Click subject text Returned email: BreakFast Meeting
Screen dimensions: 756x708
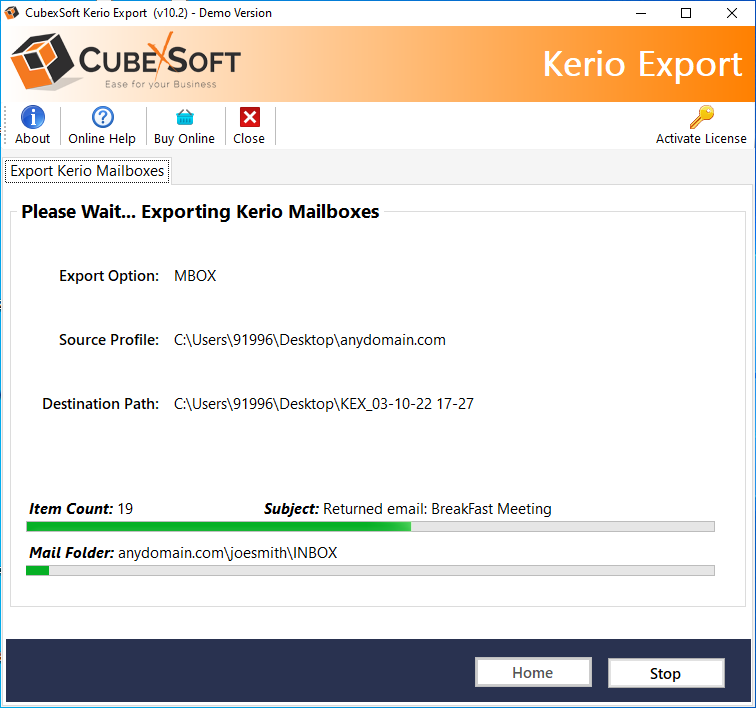[437, 509]
